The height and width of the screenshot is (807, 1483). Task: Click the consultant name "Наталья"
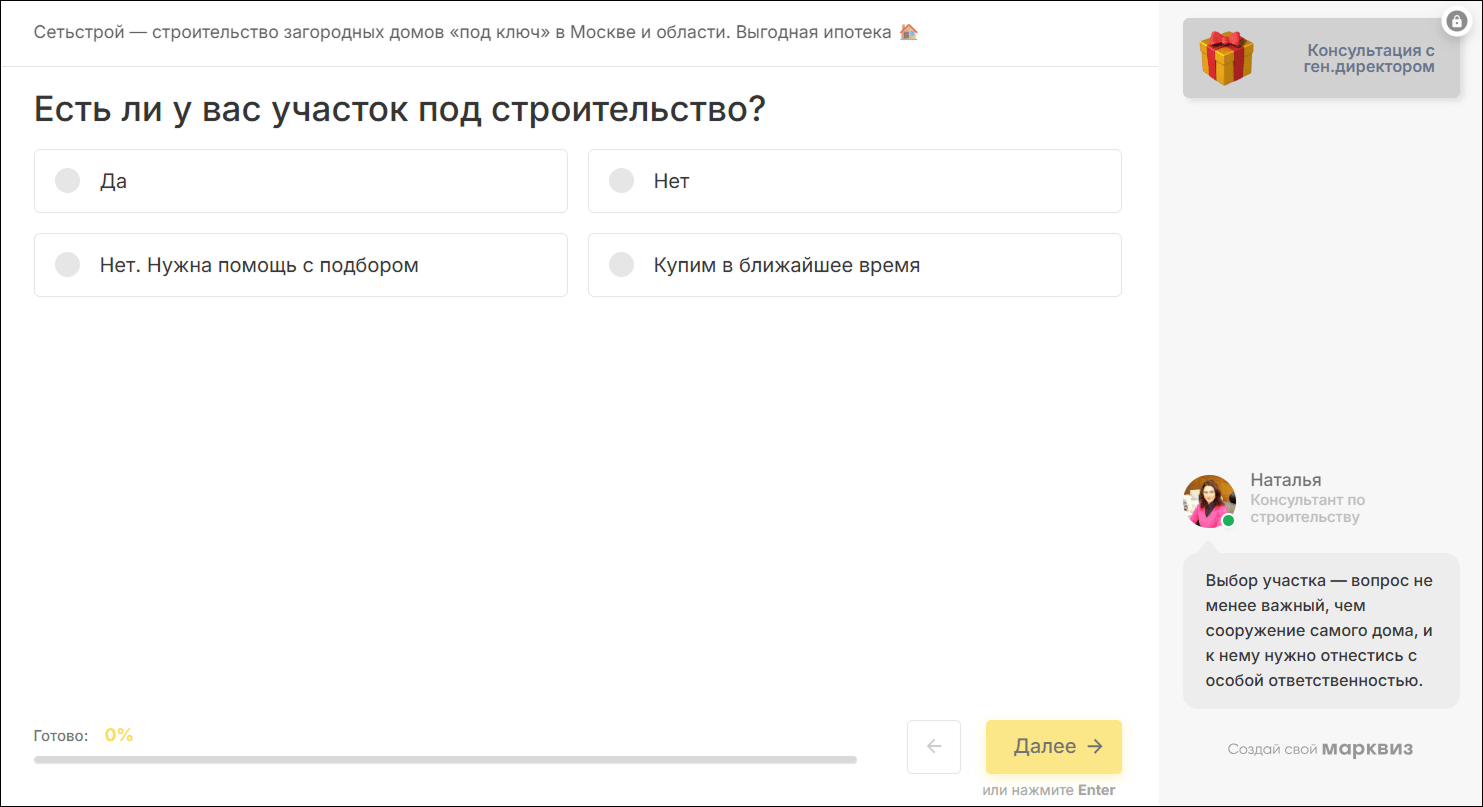1285,480
